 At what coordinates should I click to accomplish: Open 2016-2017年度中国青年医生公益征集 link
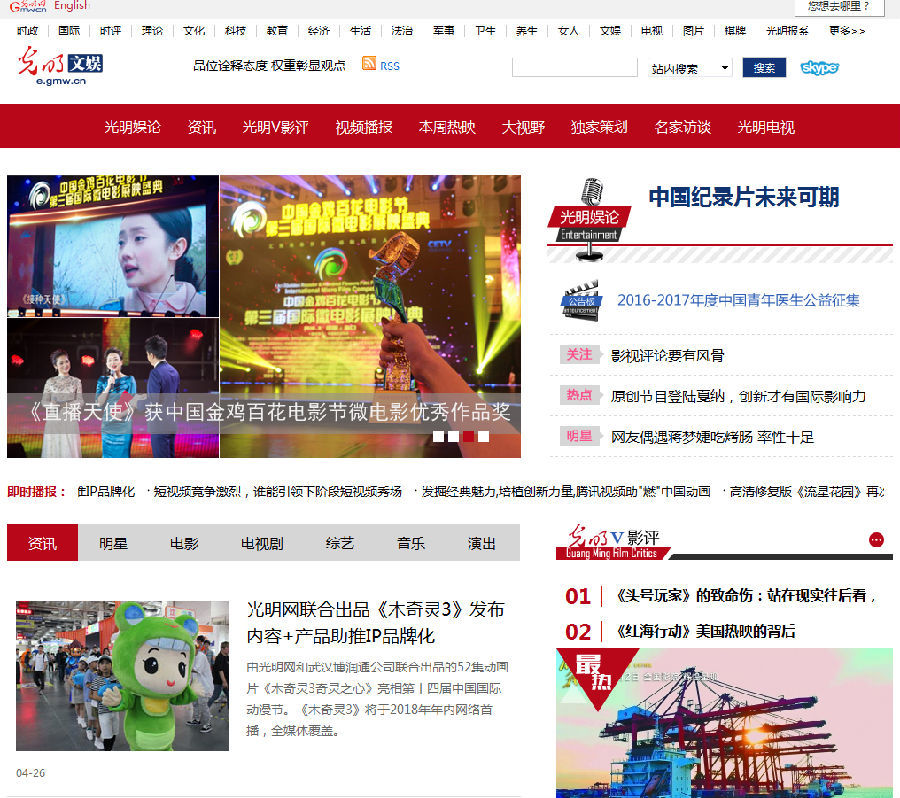738,300
